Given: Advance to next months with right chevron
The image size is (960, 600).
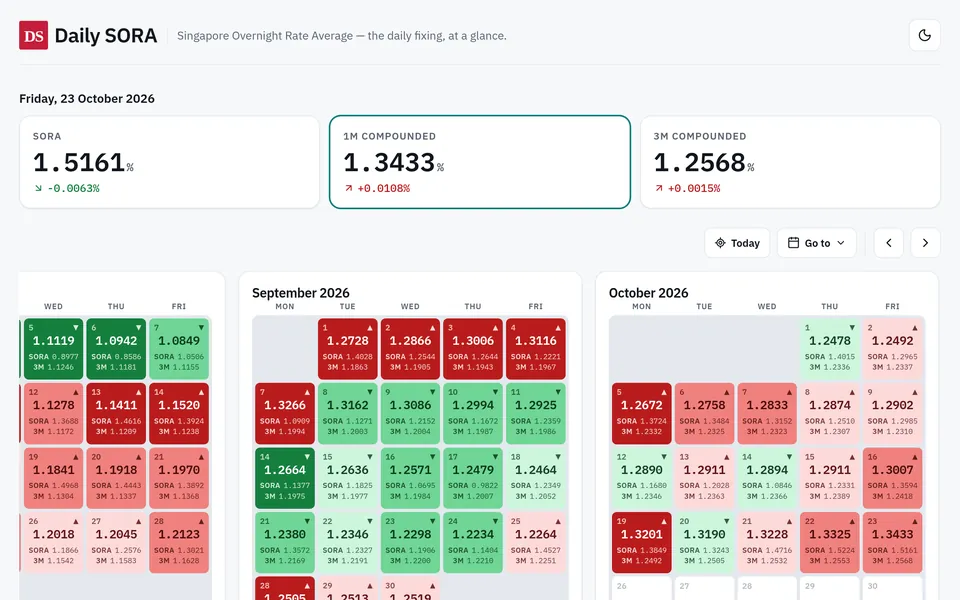Looking at the screenshot, I should click(x=925, y=243).
